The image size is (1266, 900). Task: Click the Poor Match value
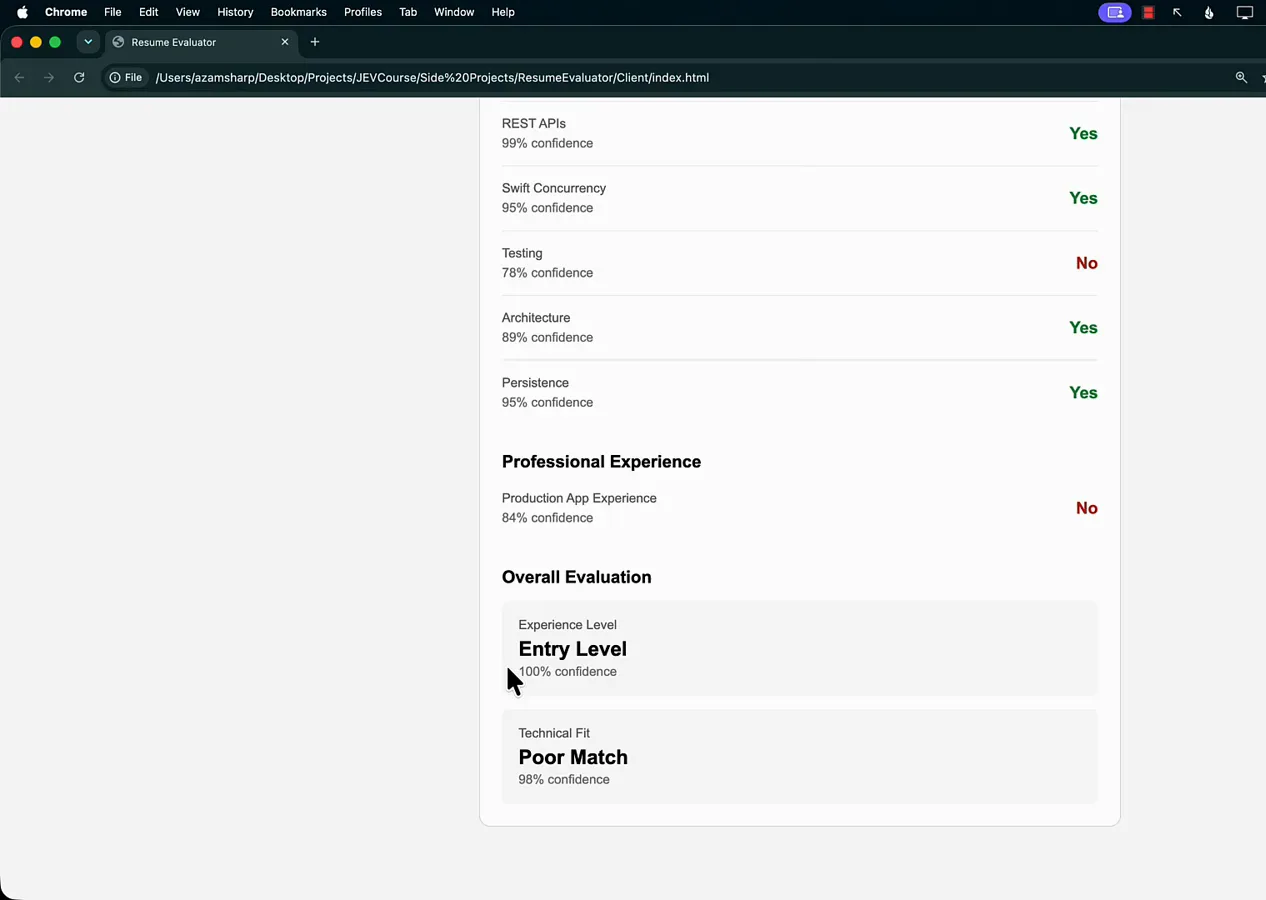(573, 757)
